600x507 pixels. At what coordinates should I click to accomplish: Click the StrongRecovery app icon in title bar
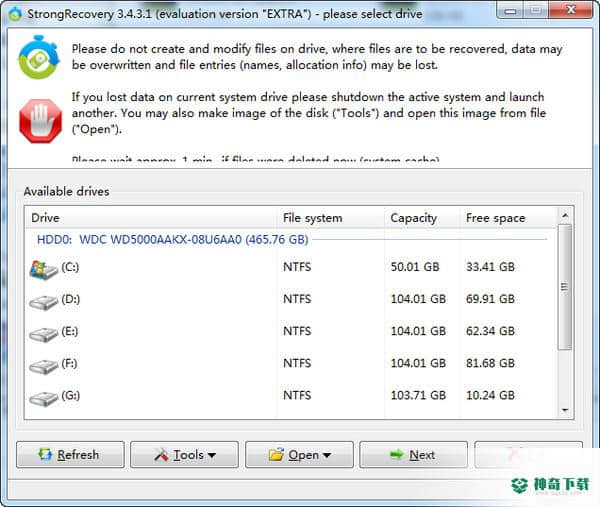click(x=15, y=14)
